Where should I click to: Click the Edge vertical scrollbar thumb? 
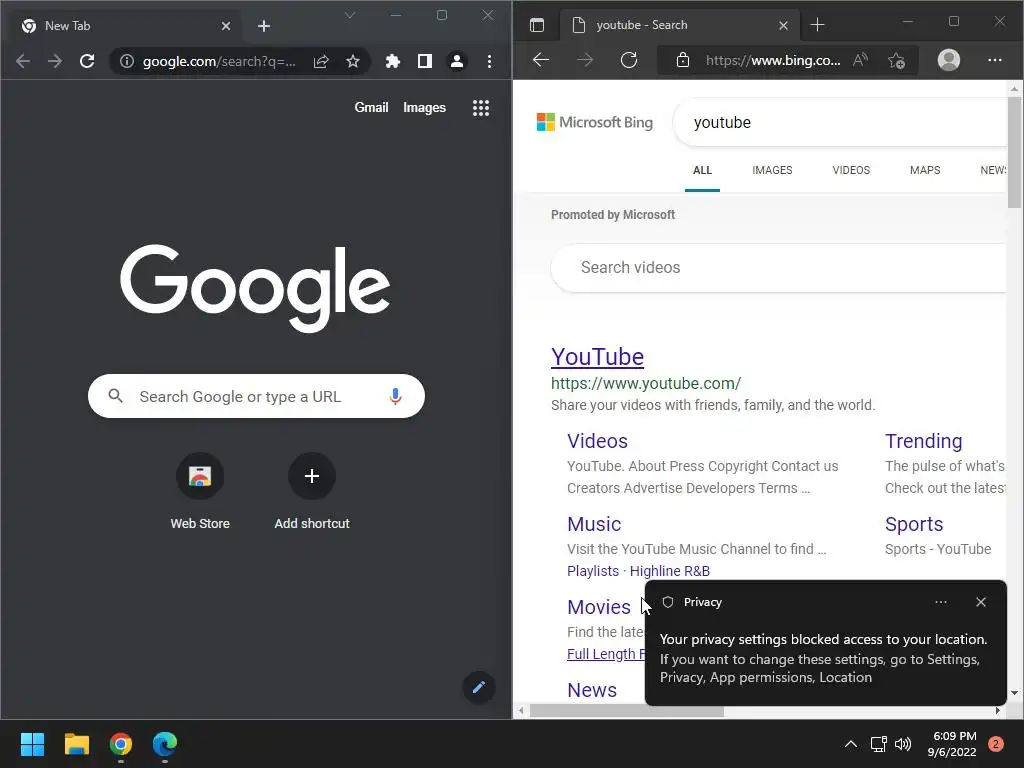click(x=1014, y=152)
